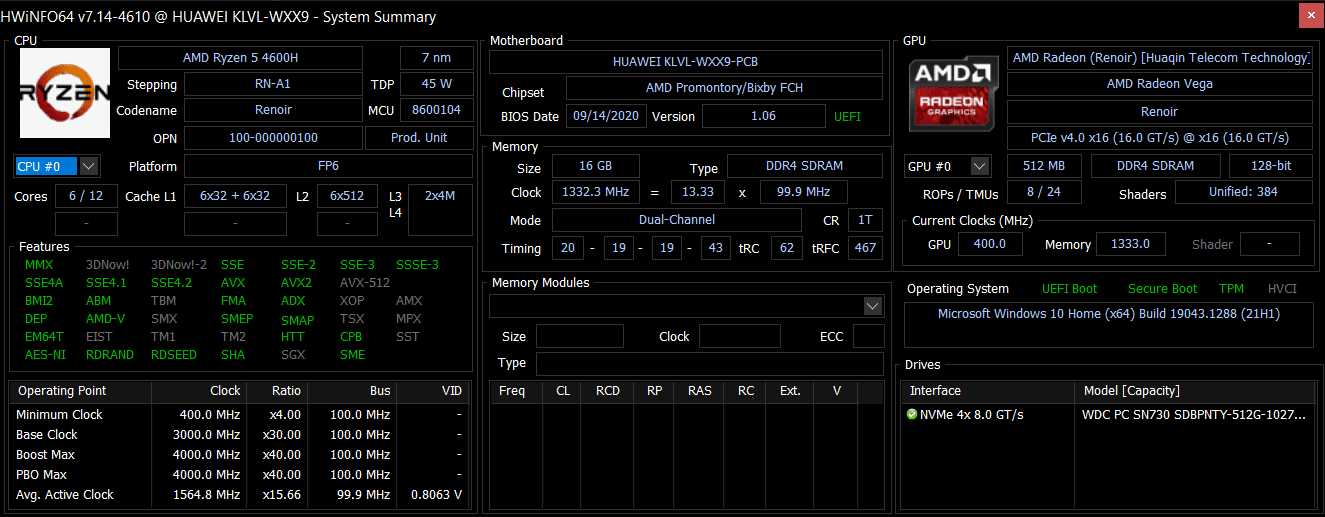1325x517 pixels.
Task: Click the AMD Radeon Graphics logo
Action: 952,93
